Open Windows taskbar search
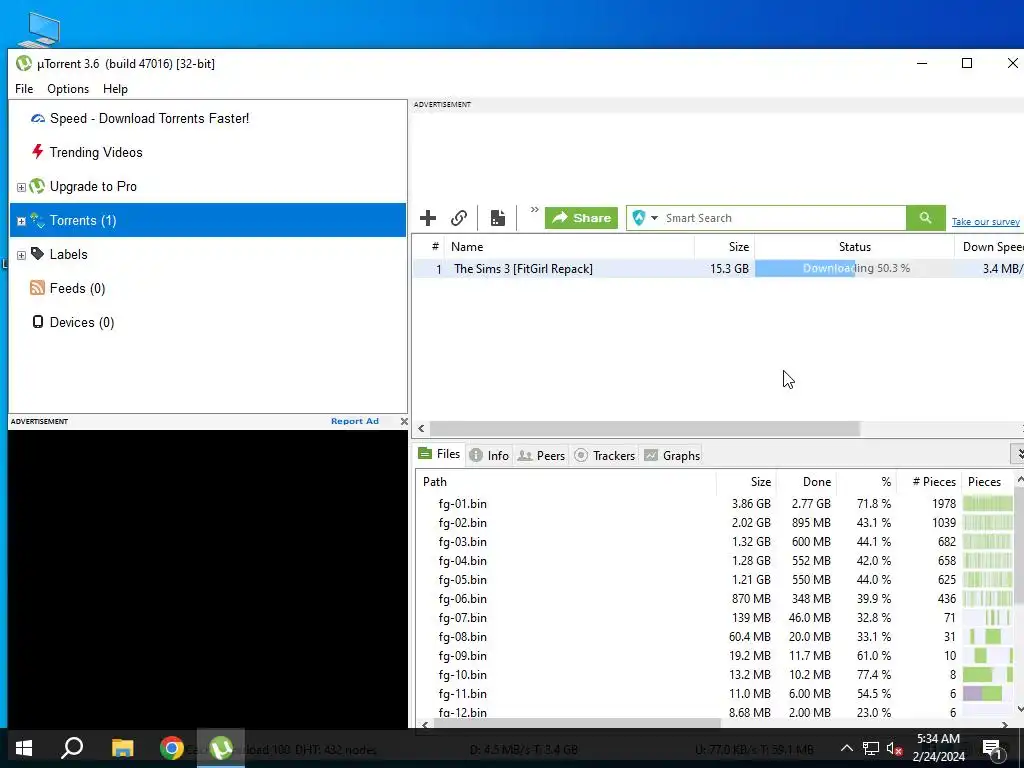The image size is (1024, 768). 72,748
